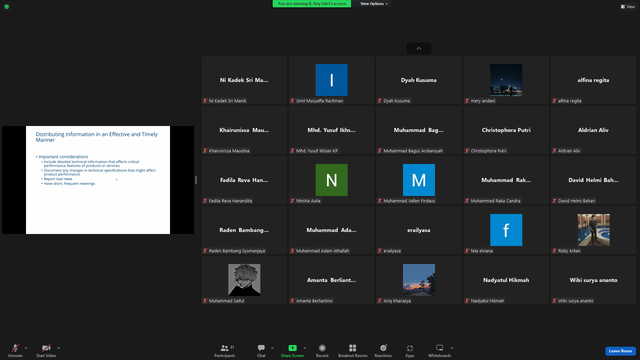Select fela elviana's f avatar tile
Viewport: 640px width, 360px height.
506,230
